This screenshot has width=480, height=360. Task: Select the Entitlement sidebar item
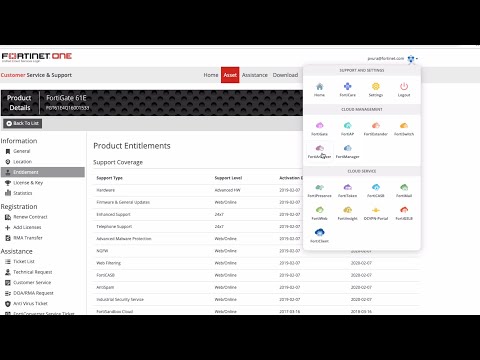tap(43, 172)
